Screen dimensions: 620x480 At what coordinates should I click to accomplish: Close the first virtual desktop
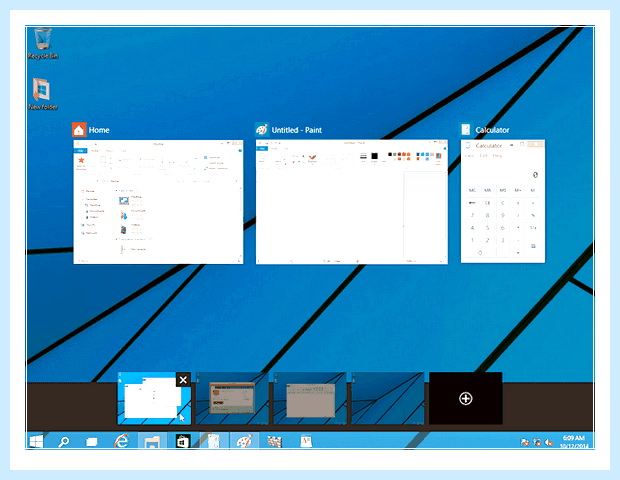pos(183,380)
